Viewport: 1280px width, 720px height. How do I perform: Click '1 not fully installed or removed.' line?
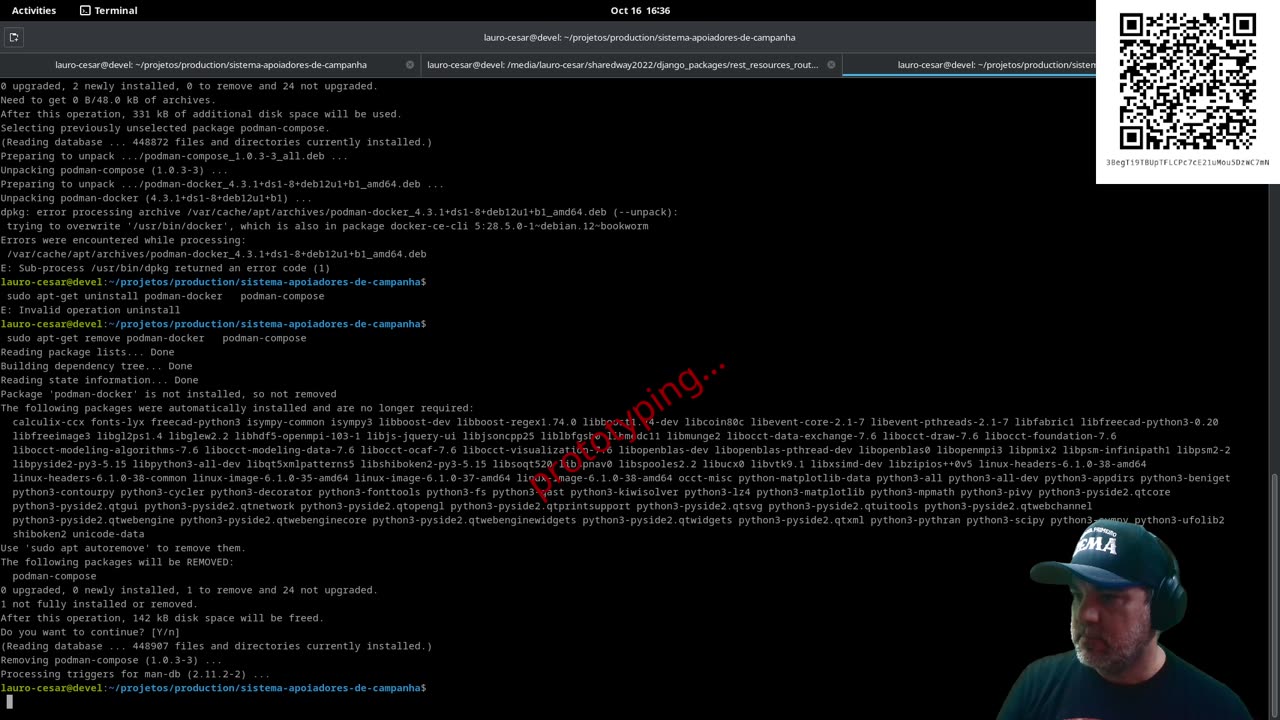(x=99, y=604)
